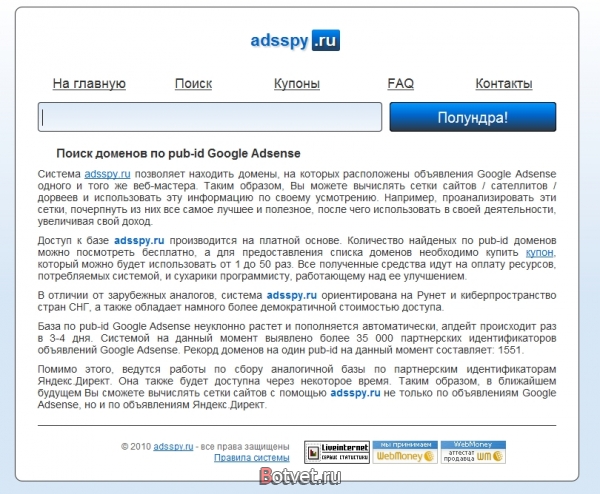Screen dimensions: 600x494
Task: Click heading Поиск доменов по pub-id Google Adsense
Action: 178,153
